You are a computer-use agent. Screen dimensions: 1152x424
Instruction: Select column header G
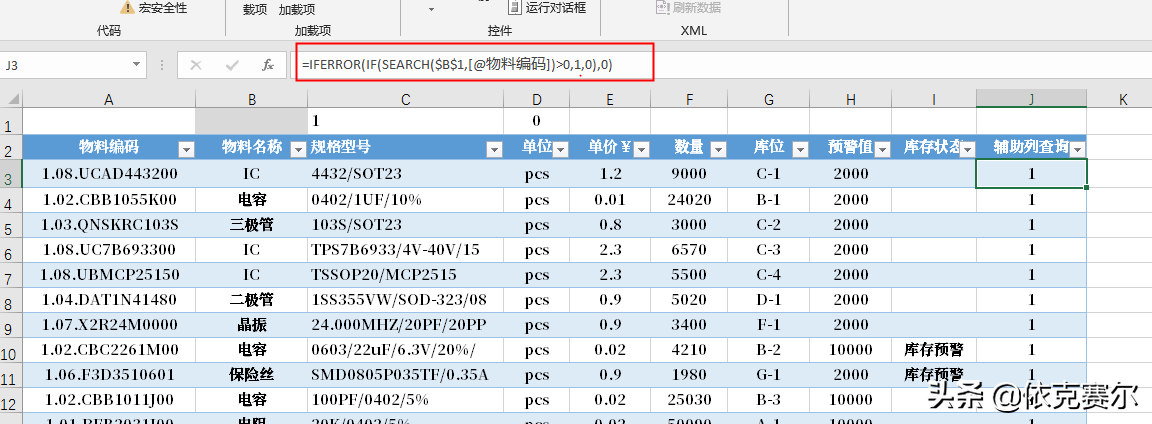click(x=768, y=99)
